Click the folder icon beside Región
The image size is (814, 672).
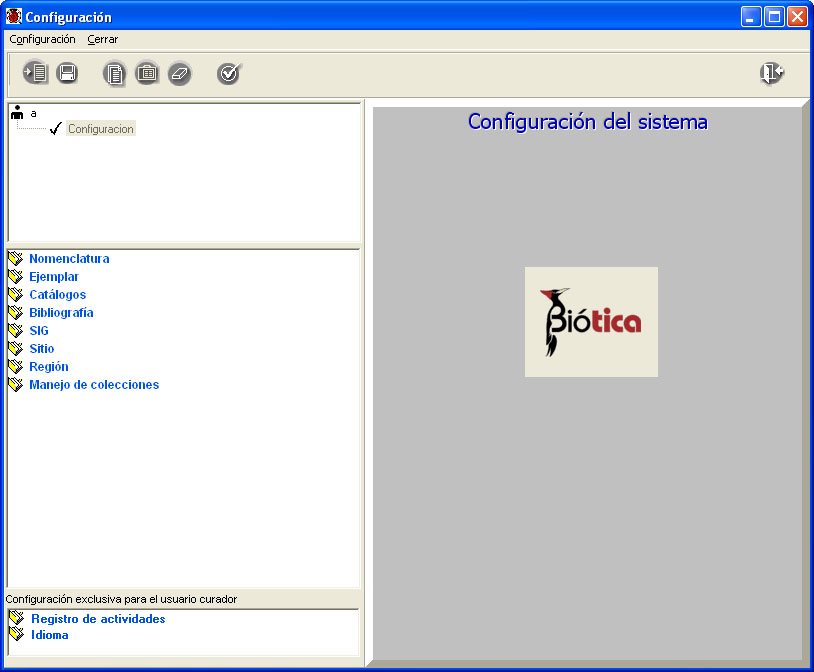pos(16,366)
